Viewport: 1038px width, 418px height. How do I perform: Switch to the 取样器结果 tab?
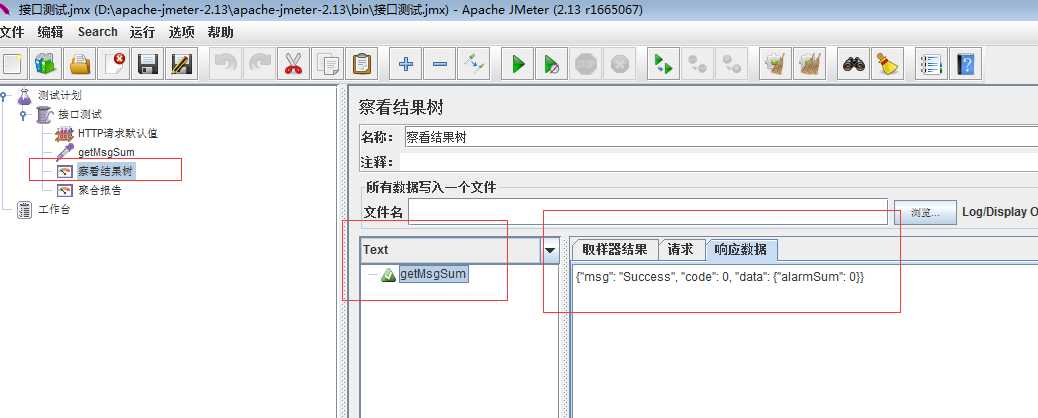pos(615,250)
